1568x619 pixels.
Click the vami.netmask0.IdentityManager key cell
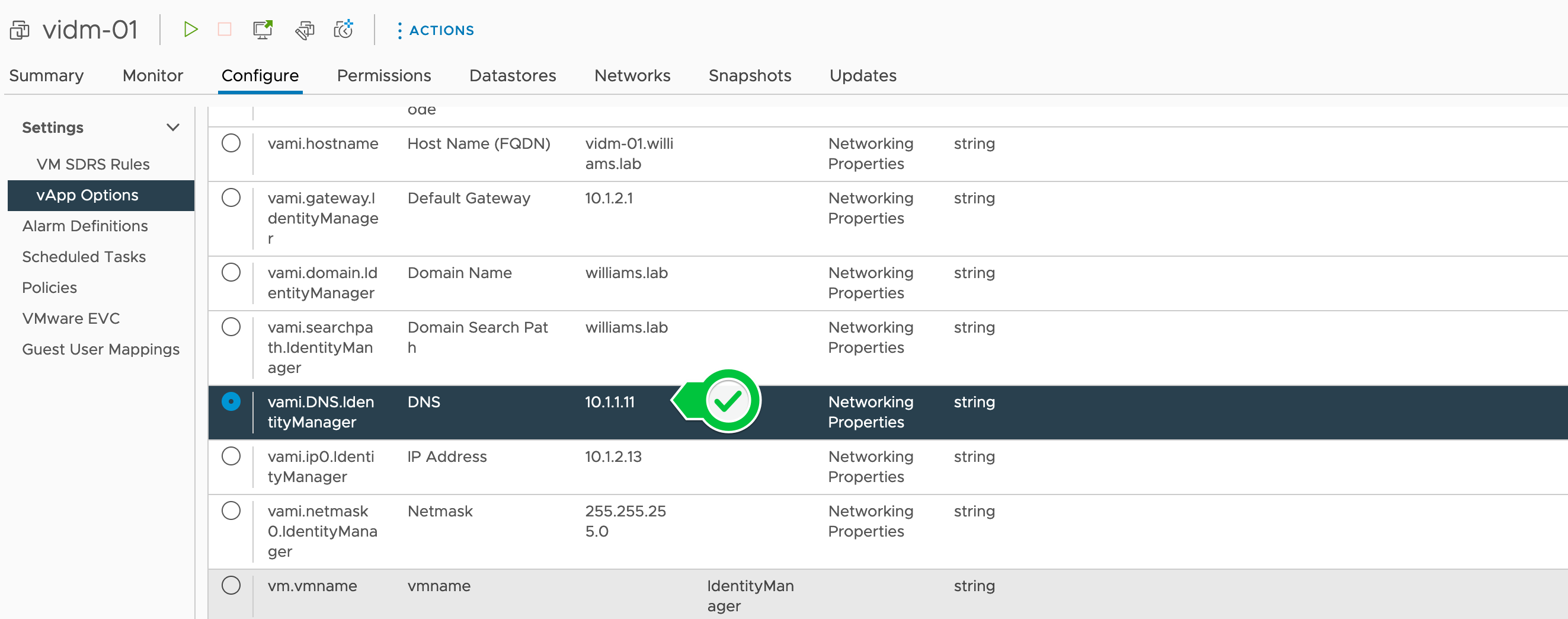point(322,532)
